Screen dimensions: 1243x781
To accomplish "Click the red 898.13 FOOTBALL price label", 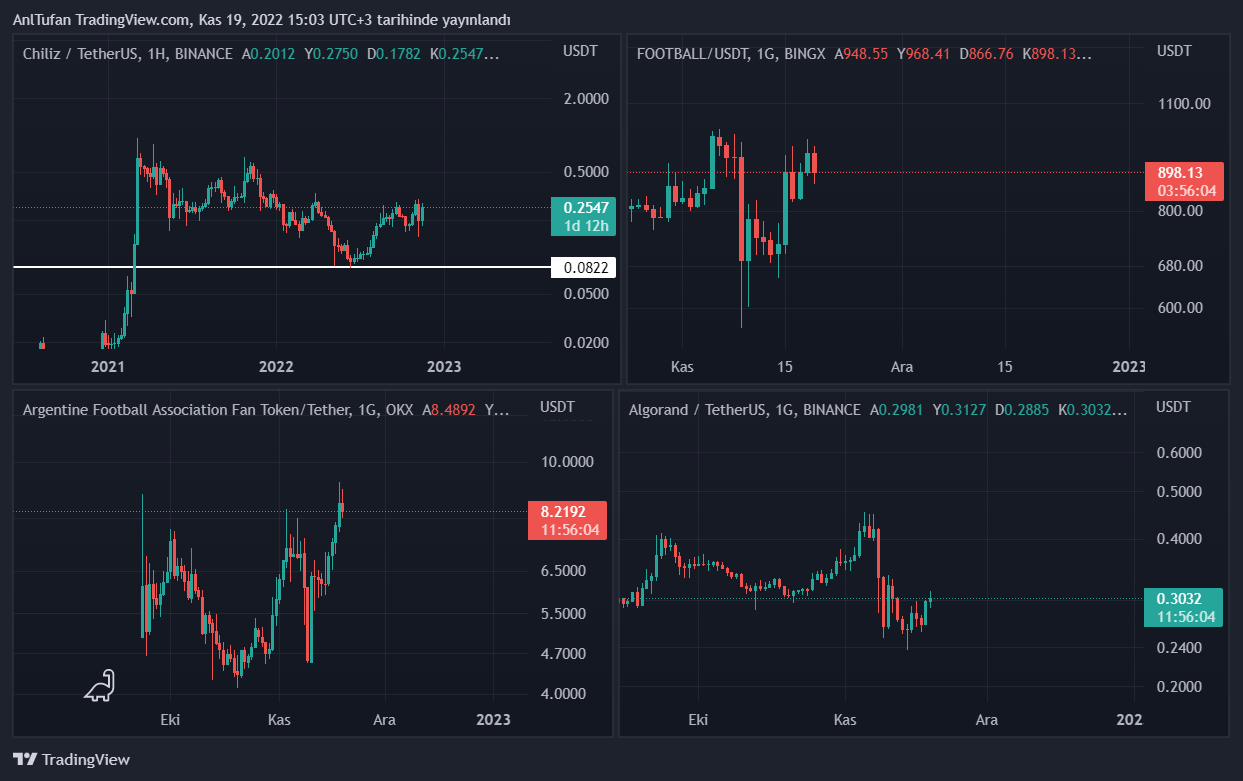I will coord(1184,181).
